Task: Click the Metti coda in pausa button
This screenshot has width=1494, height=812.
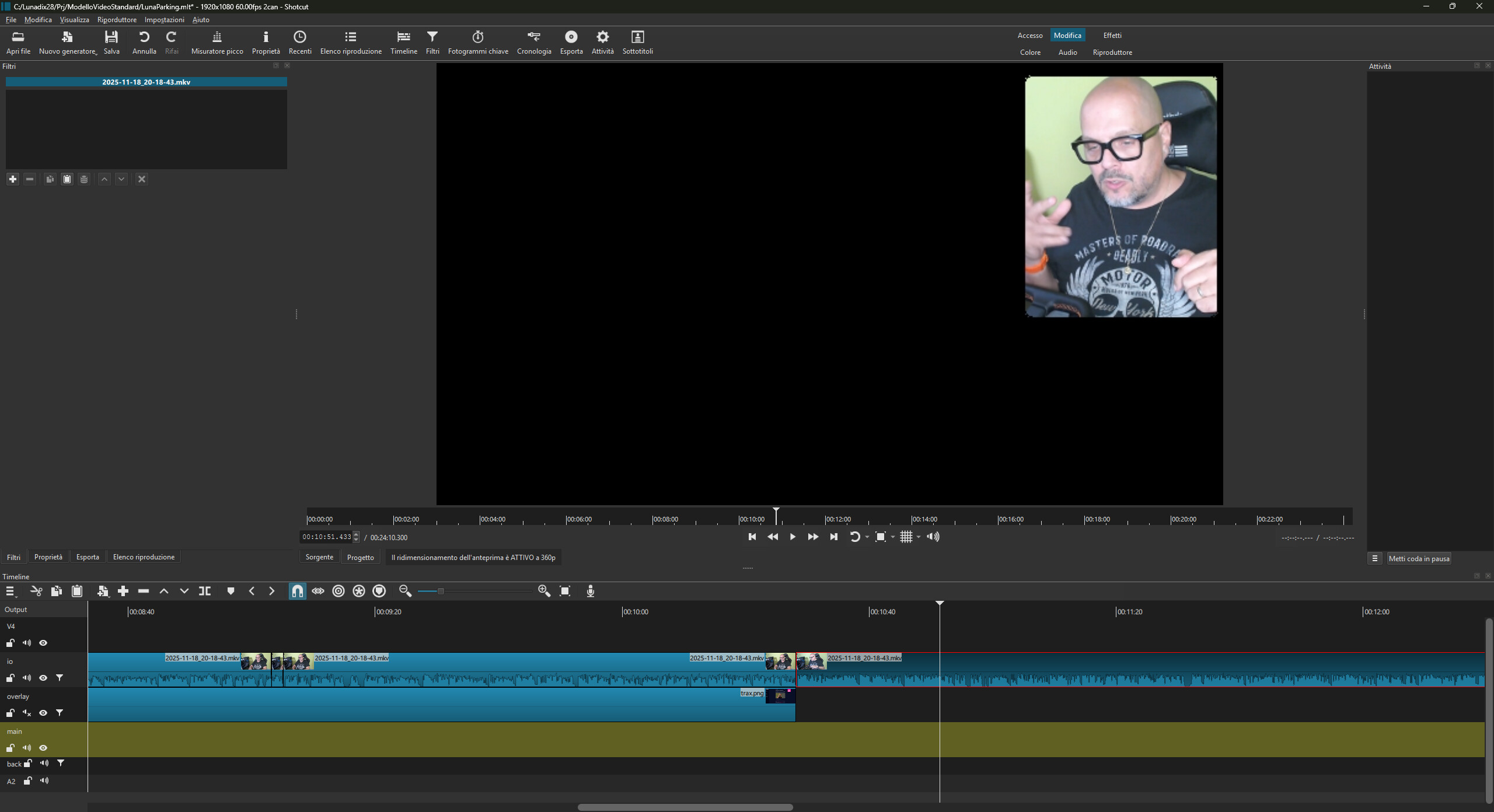Action: (1419, 558)
